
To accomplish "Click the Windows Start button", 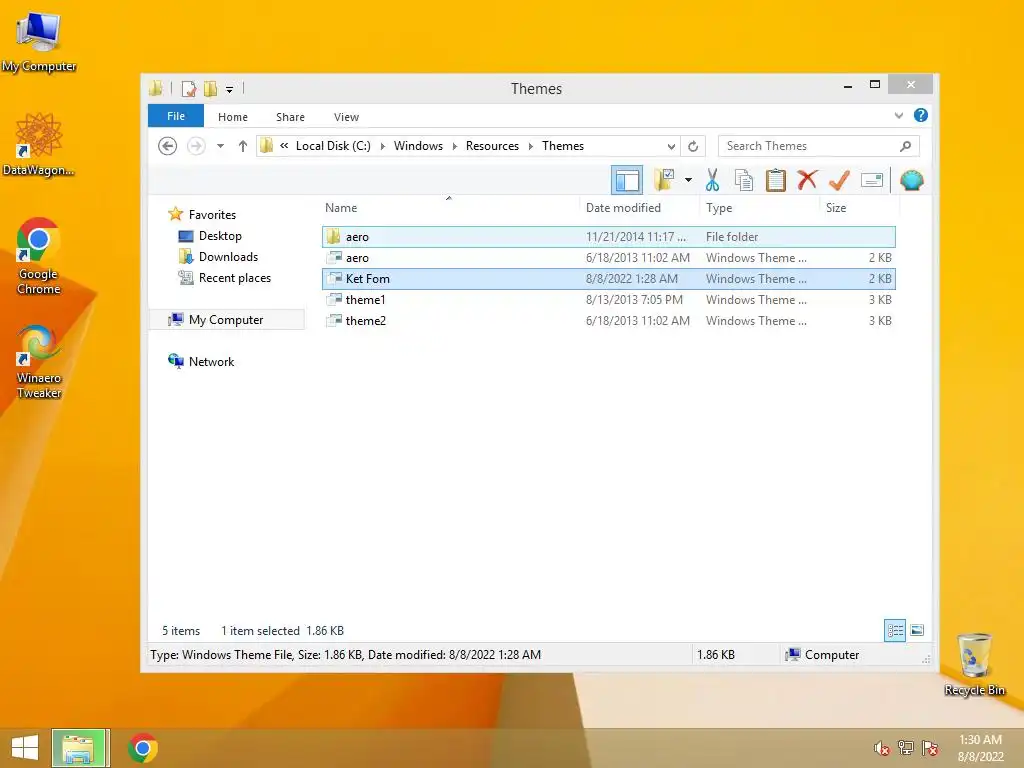I will (25, 748).
